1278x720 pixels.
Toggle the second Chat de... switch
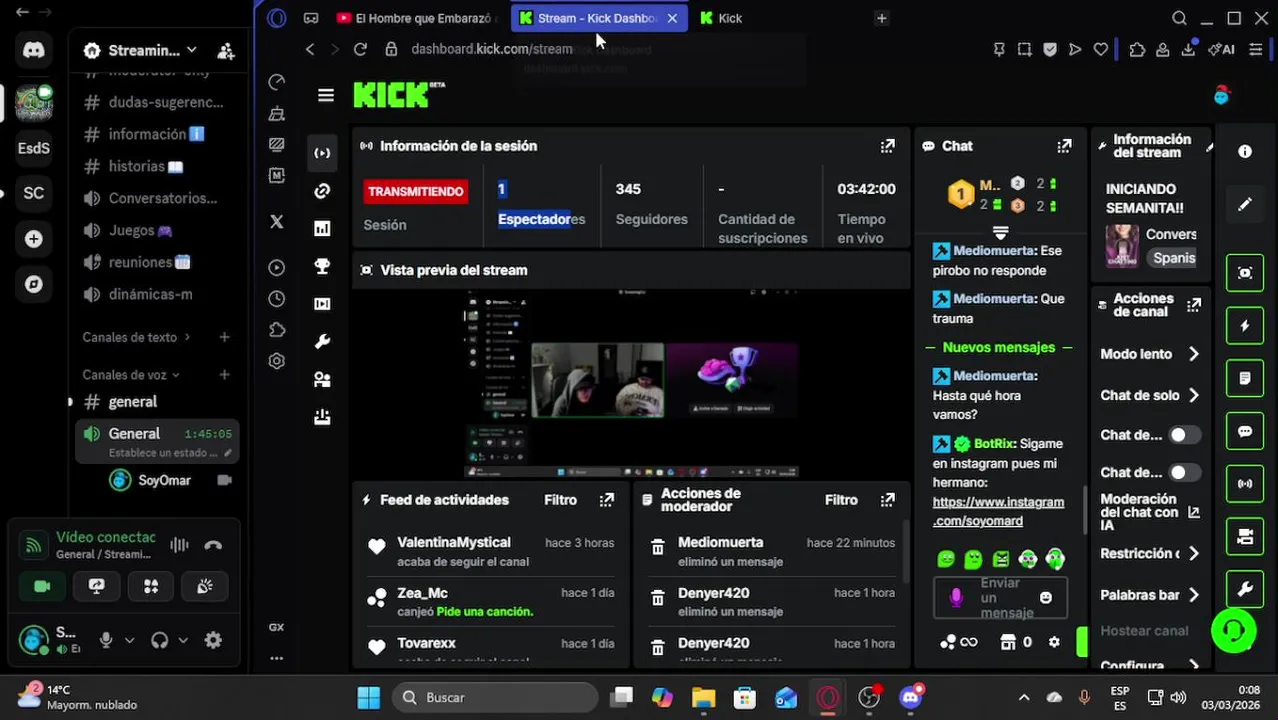click(x=1184, y=472)
